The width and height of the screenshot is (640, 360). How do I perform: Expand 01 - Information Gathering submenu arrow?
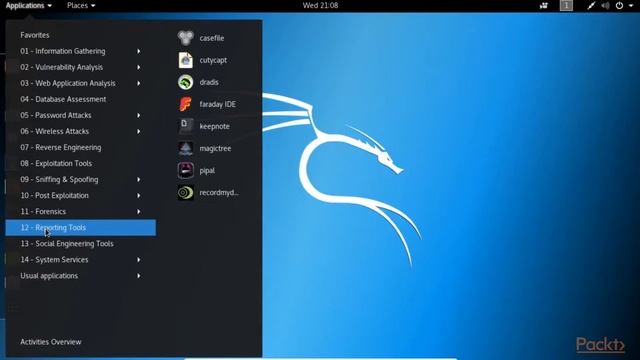[139, 51]
